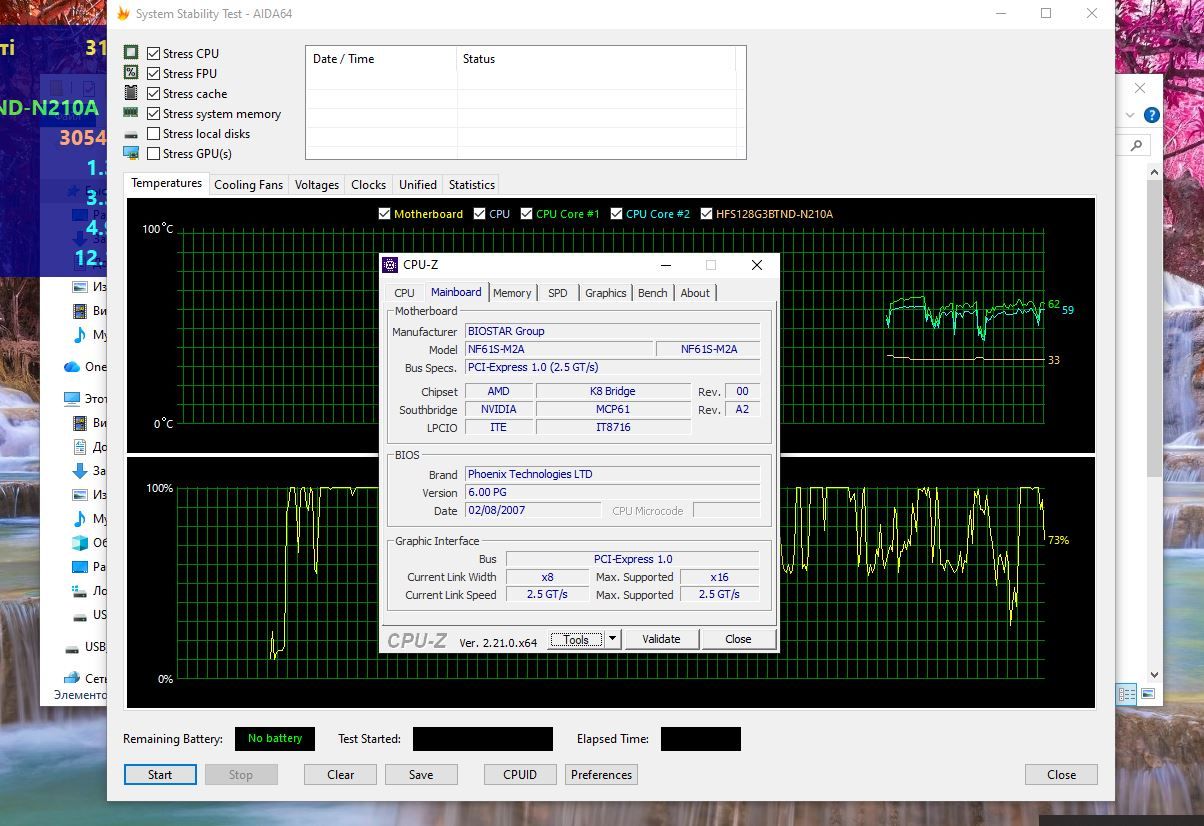The height and width of the screenshot is (826, 1204).
Task: Start the system stability test
Action: [160, 774]
